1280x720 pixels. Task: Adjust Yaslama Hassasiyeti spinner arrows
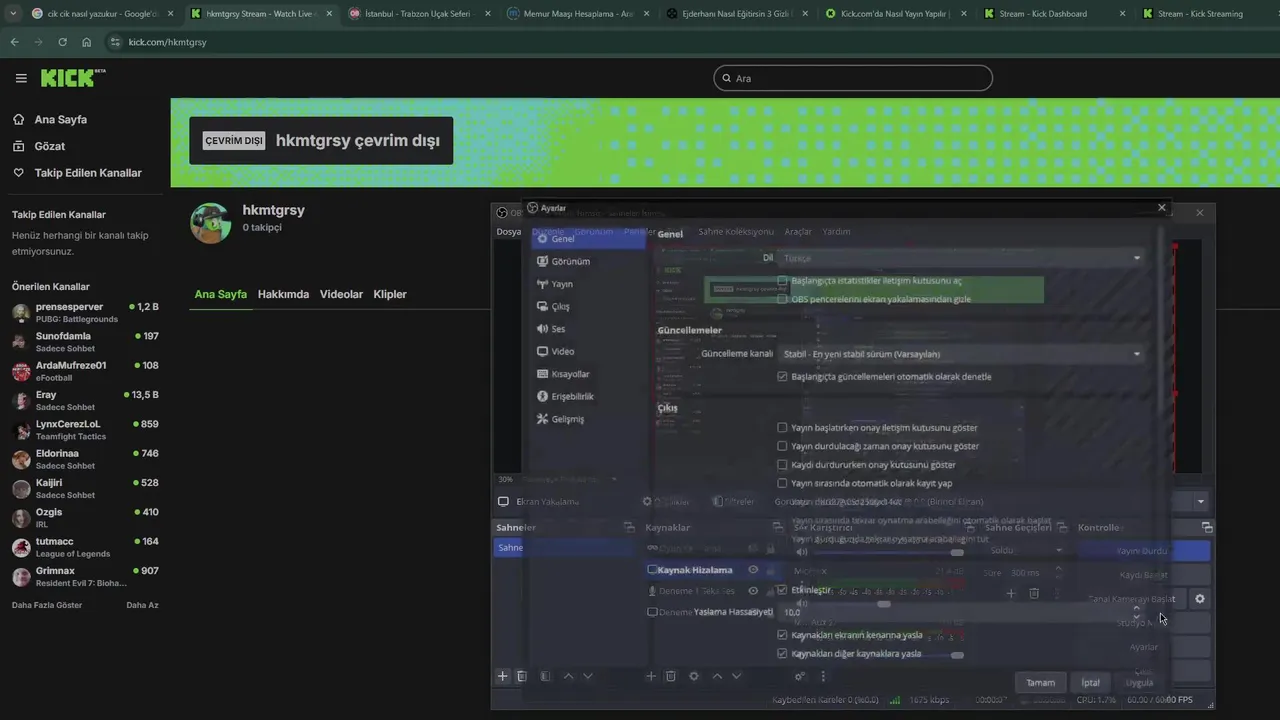(x=1136, y=612)
